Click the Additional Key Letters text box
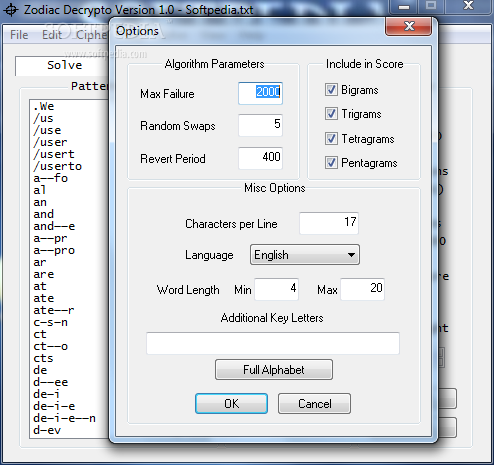 click(x=273, y=343)
